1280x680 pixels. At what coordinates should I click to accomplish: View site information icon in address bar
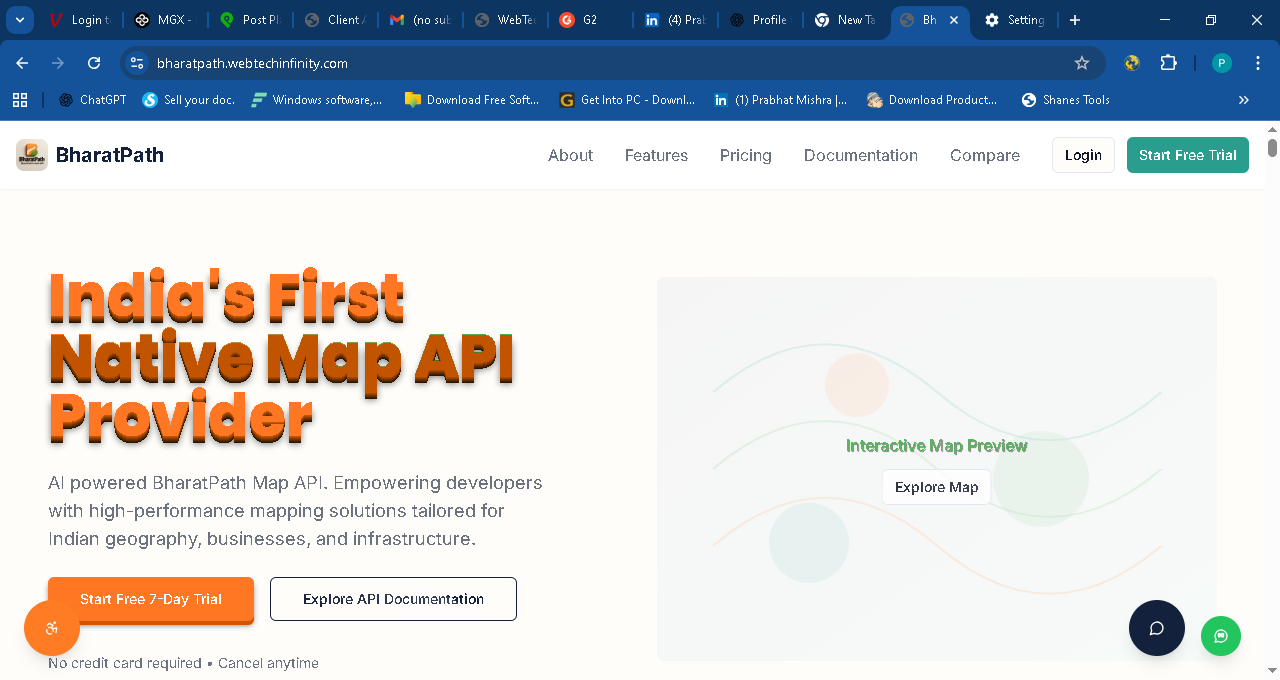(x=138, y=63)
